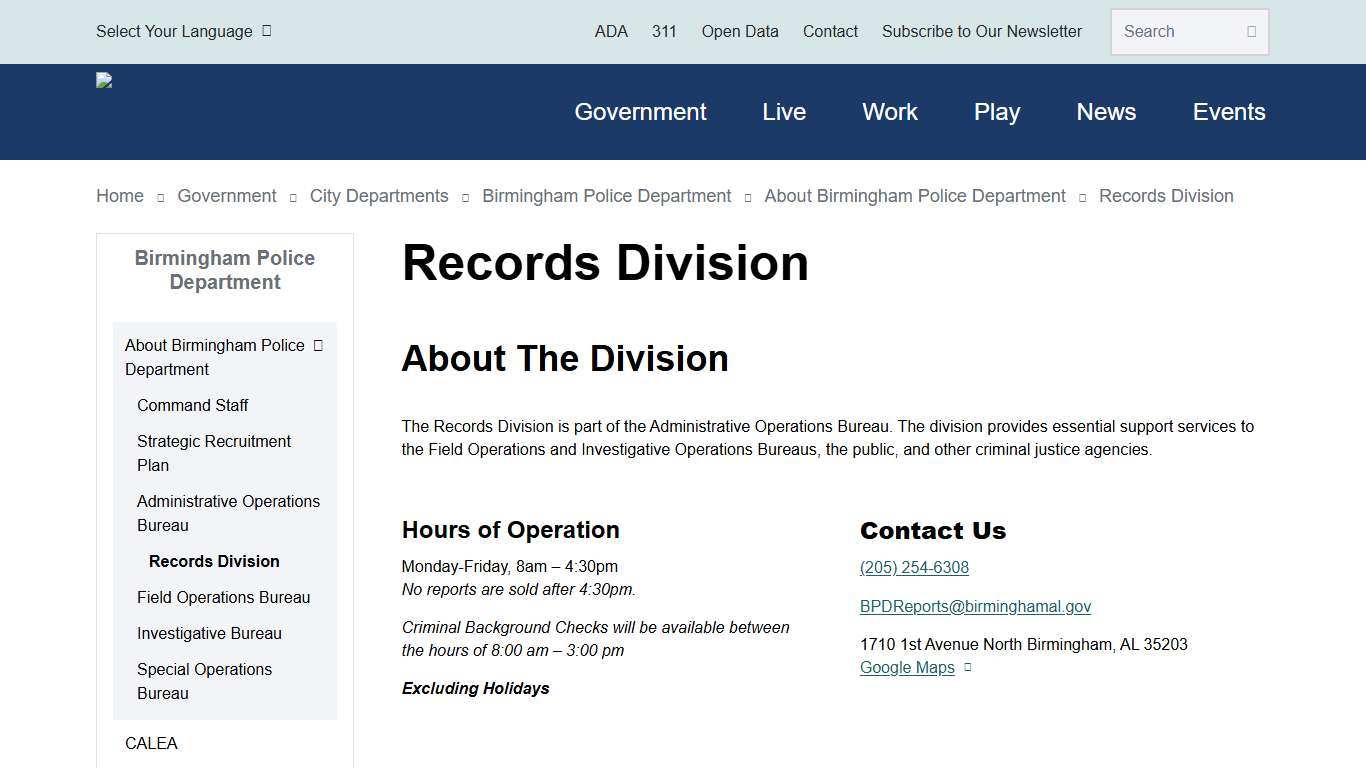1366x768 pixels.
Task: Open the Work section
Action: pos(889,112)
